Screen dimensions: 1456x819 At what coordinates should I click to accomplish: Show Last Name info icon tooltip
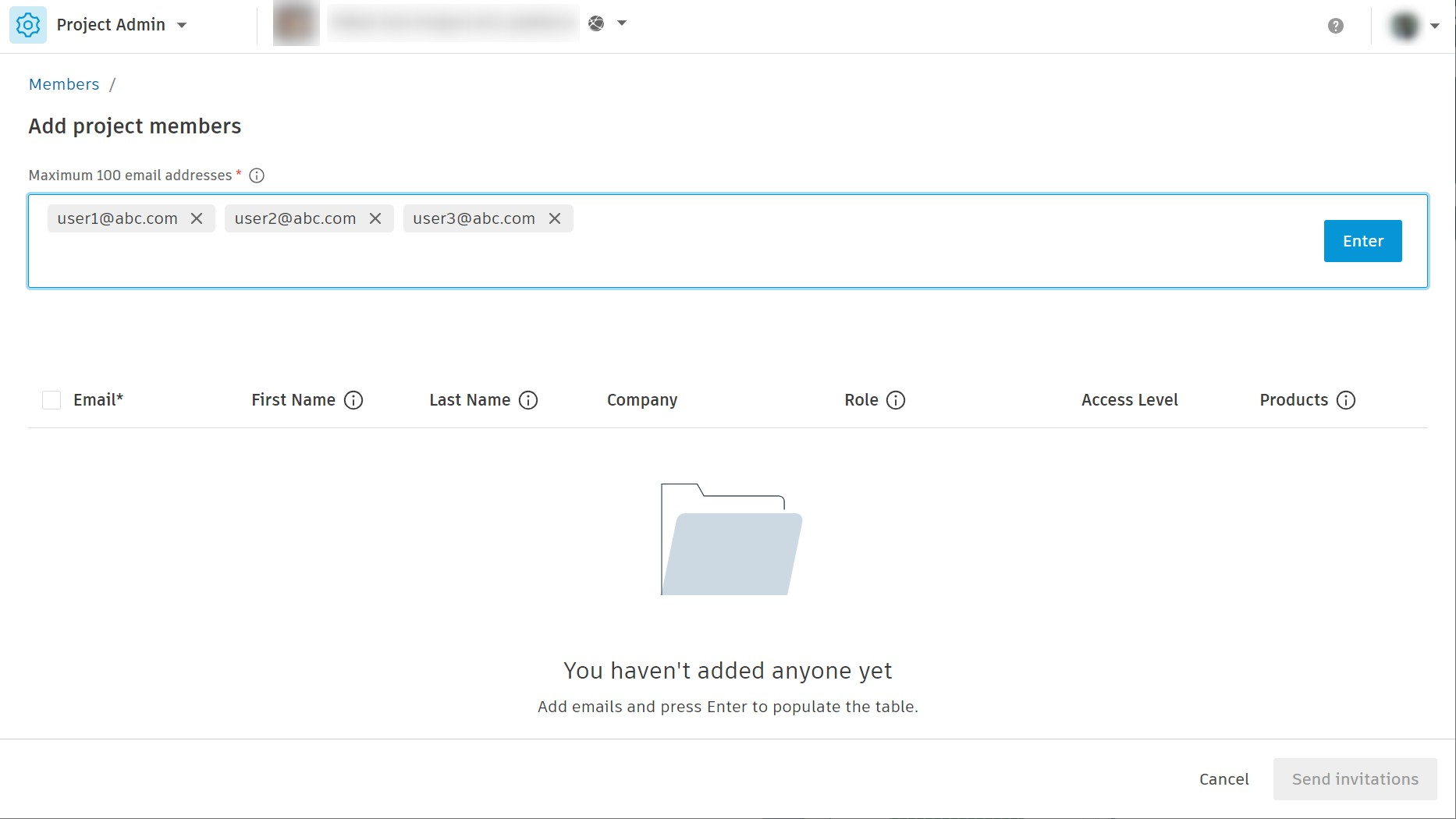(528, 400)
